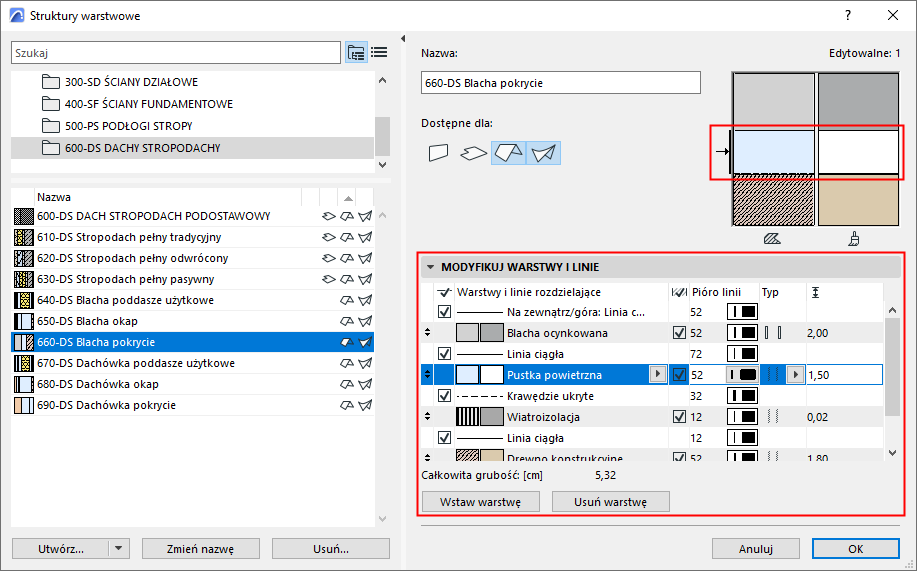This screenshot has width=917, height=571.
Task: Click roof icon in 680-DS Dachówka okap row
Action: pyautogui.click(x=347, y=384)
